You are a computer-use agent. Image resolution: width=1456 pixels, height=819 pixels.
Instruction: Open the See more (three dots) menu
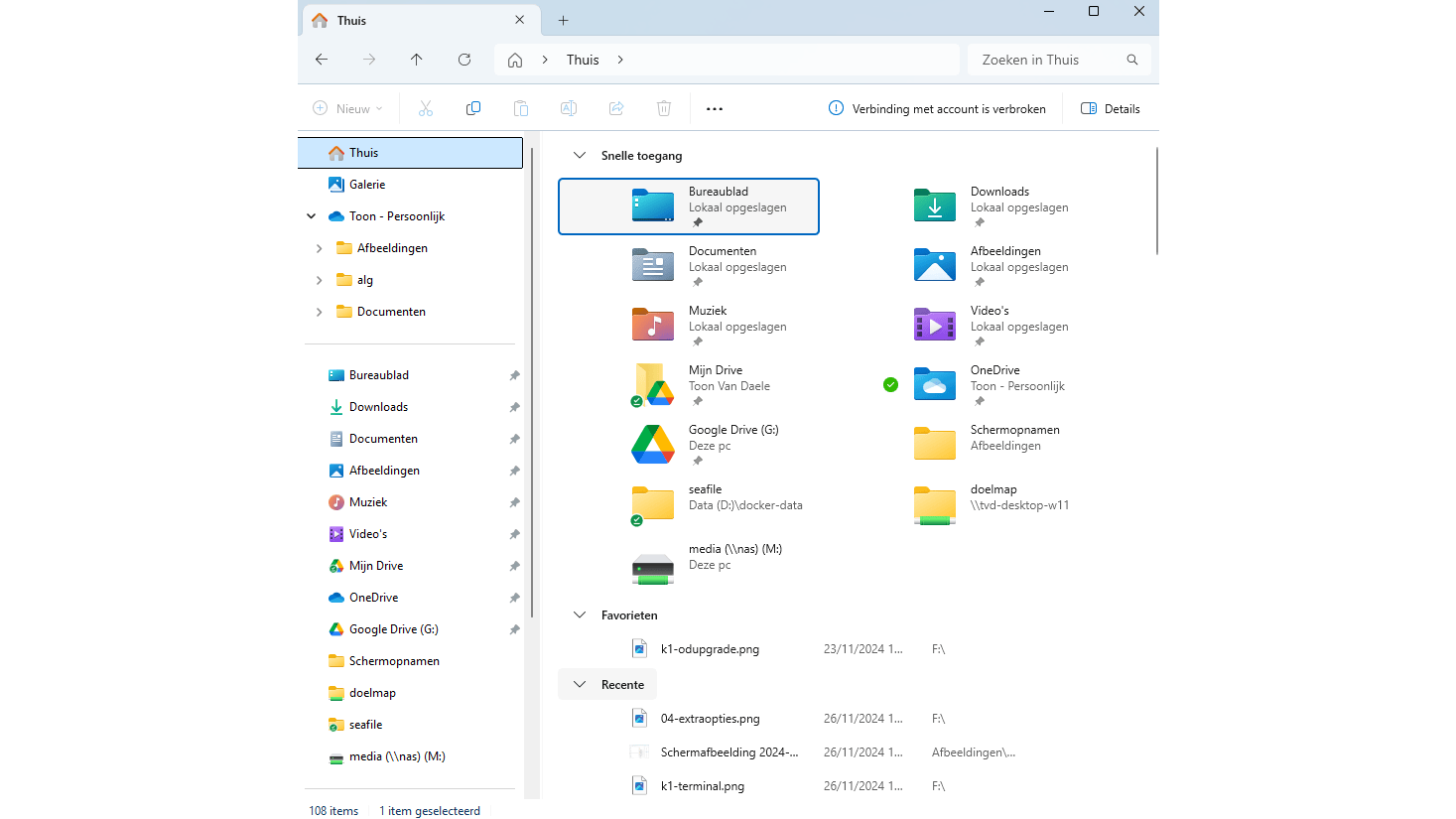715,108
